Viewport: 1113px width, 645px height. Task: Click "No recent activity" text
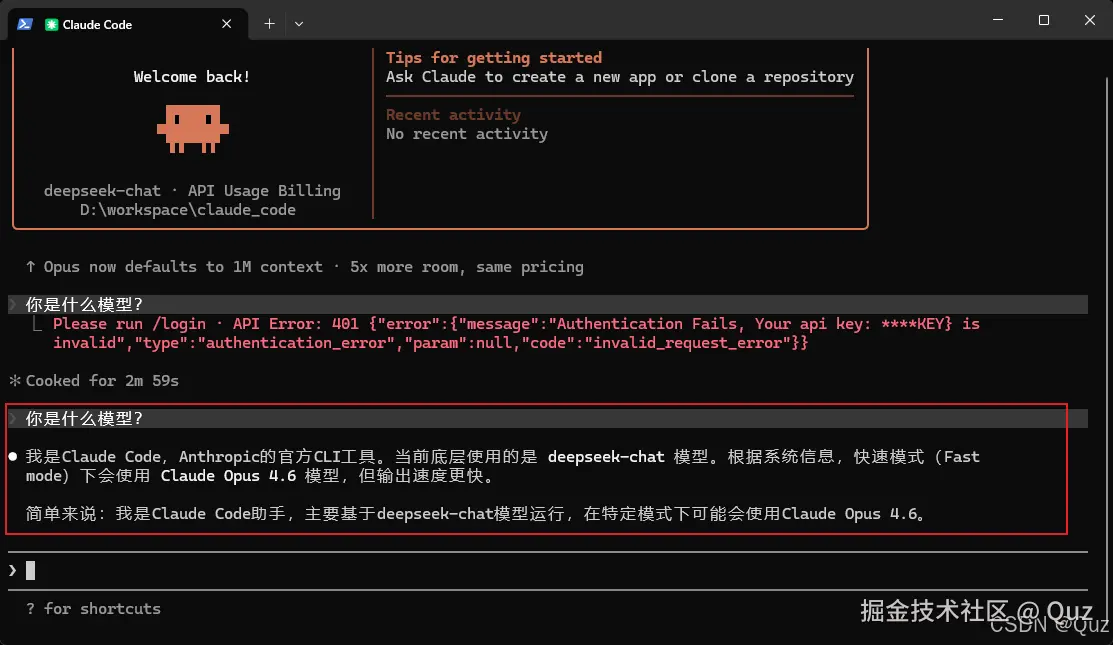point(466,133)
